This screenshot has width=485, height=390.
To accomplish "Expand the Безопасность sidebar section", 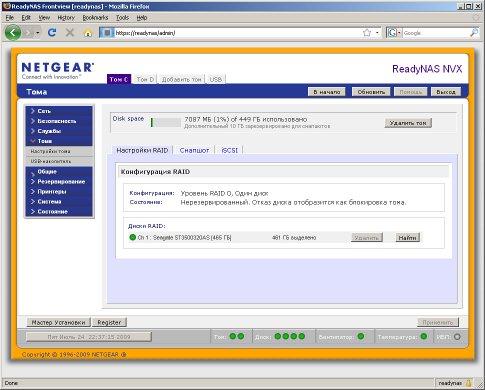I will click(x=59, y=121).
